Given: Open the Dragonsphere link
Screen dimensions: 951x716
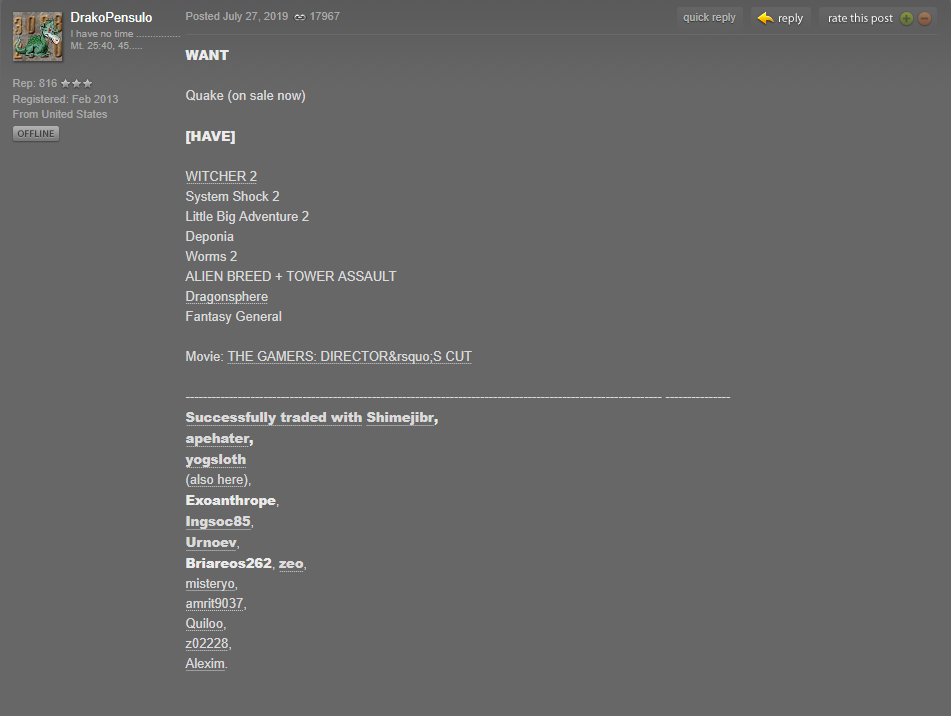Looking at the screenshot, I should 227,296.
